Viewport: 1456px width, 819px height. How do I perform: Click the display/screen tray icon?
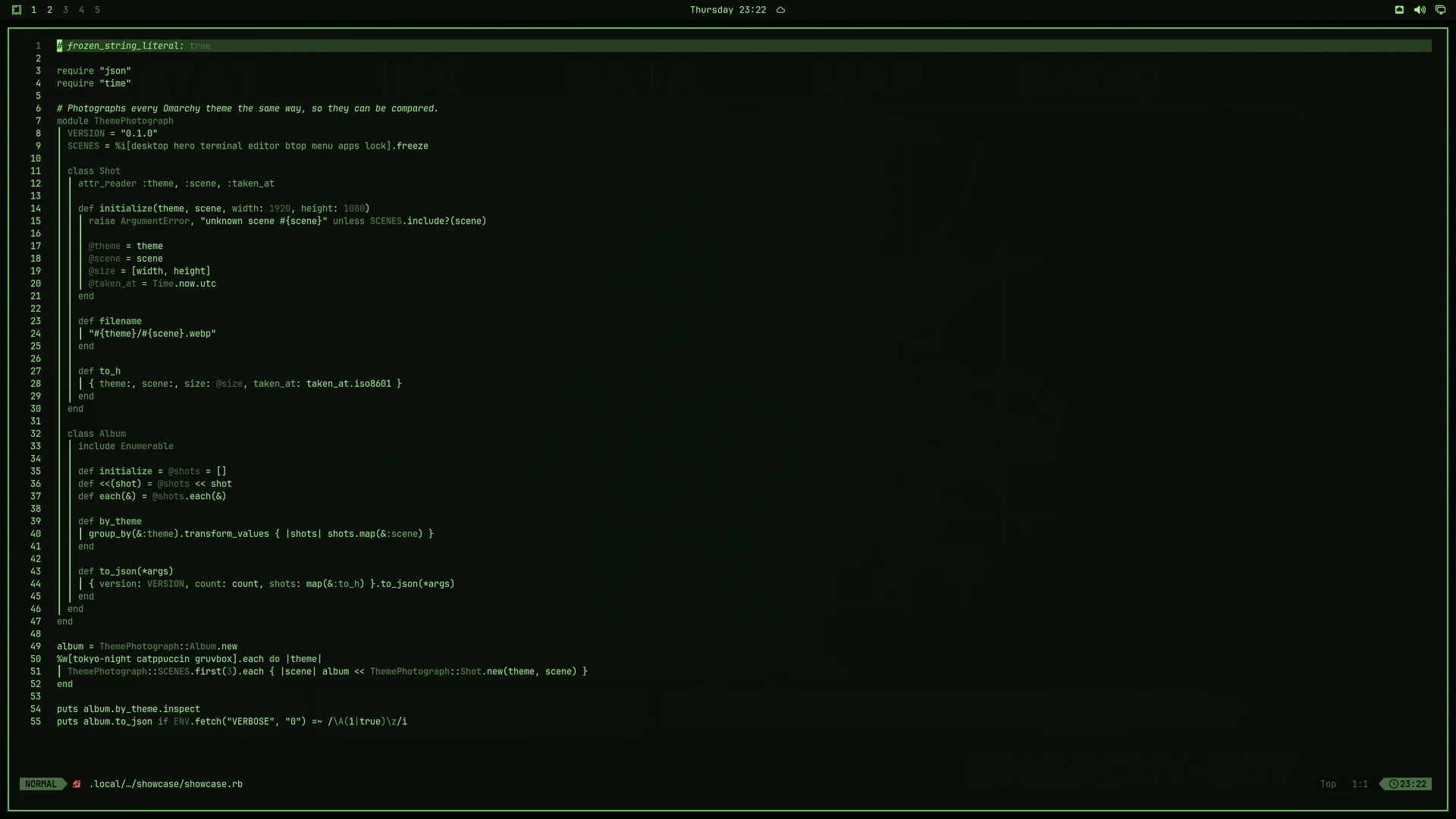(x=1440, y=10)
